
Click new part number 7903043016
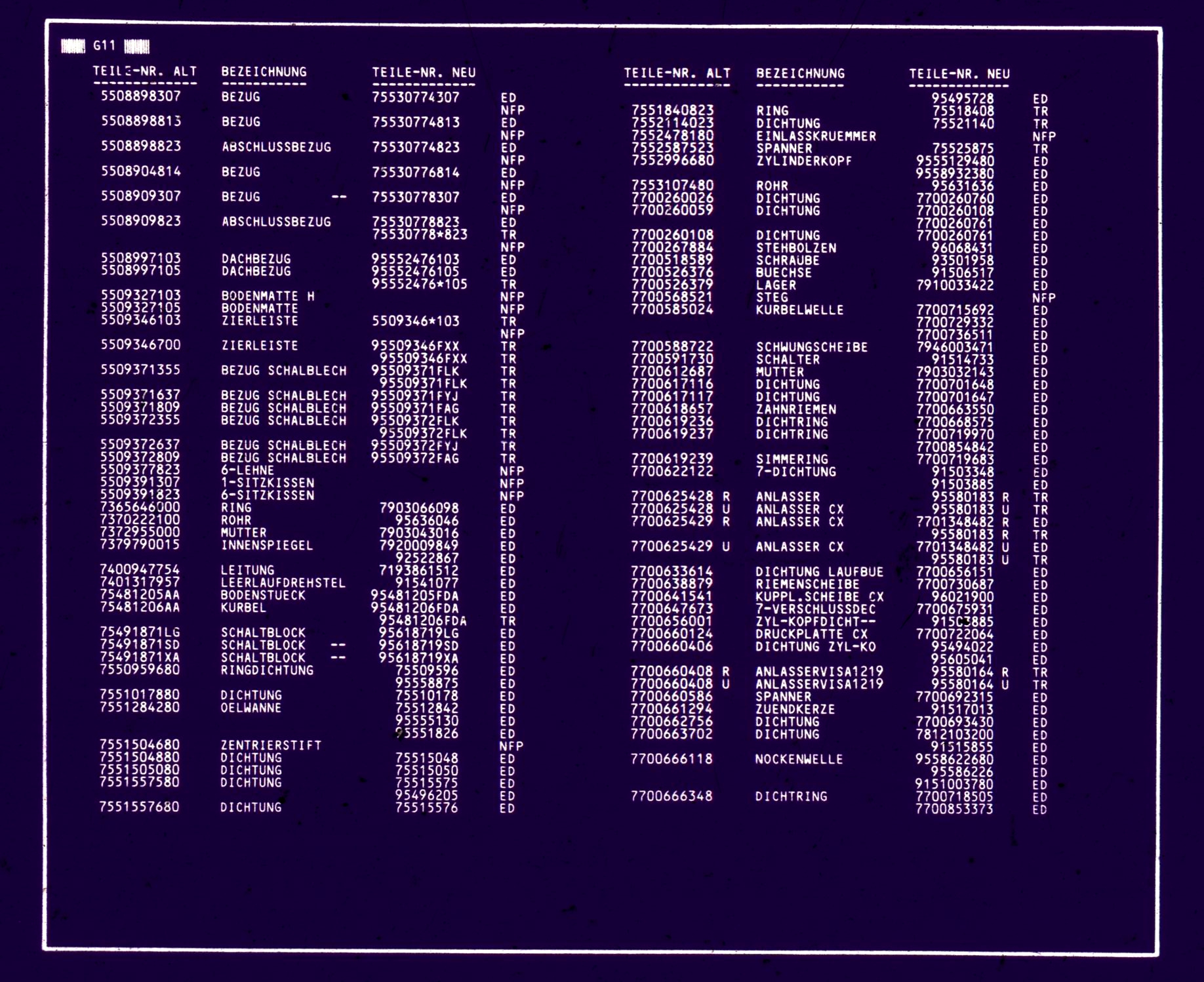[420, 533]
